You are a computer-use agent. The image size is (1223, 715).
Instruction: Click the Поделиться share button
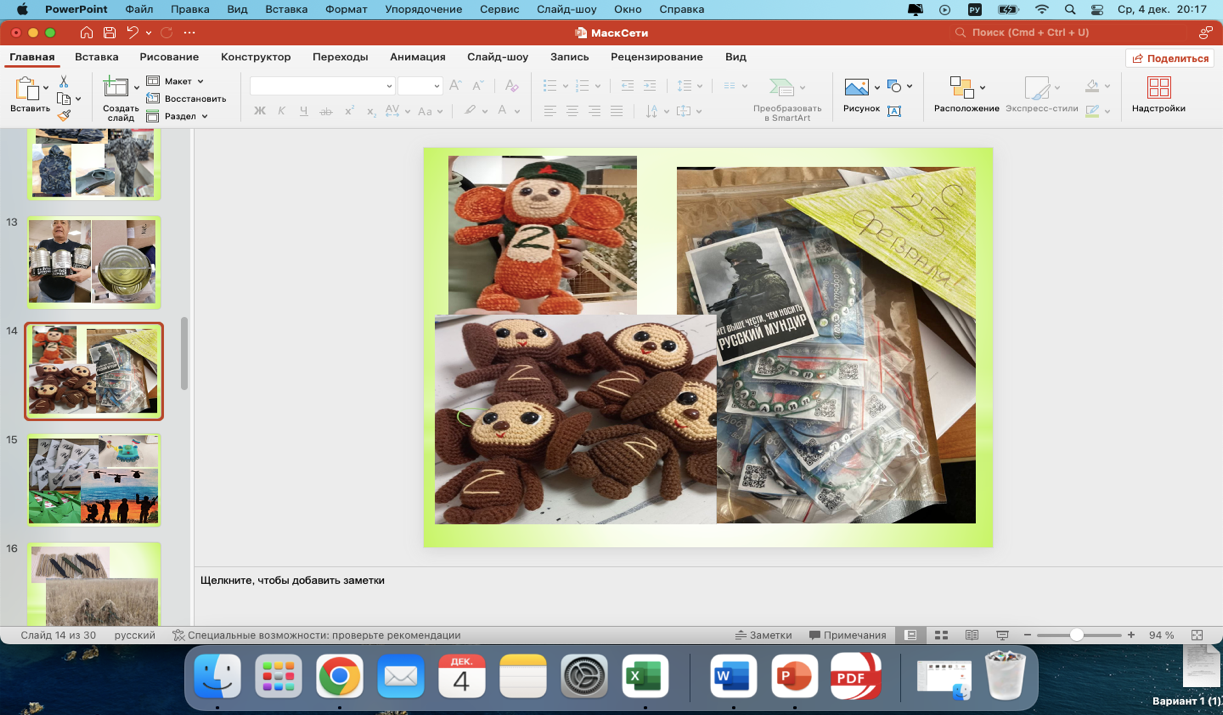1170,58
